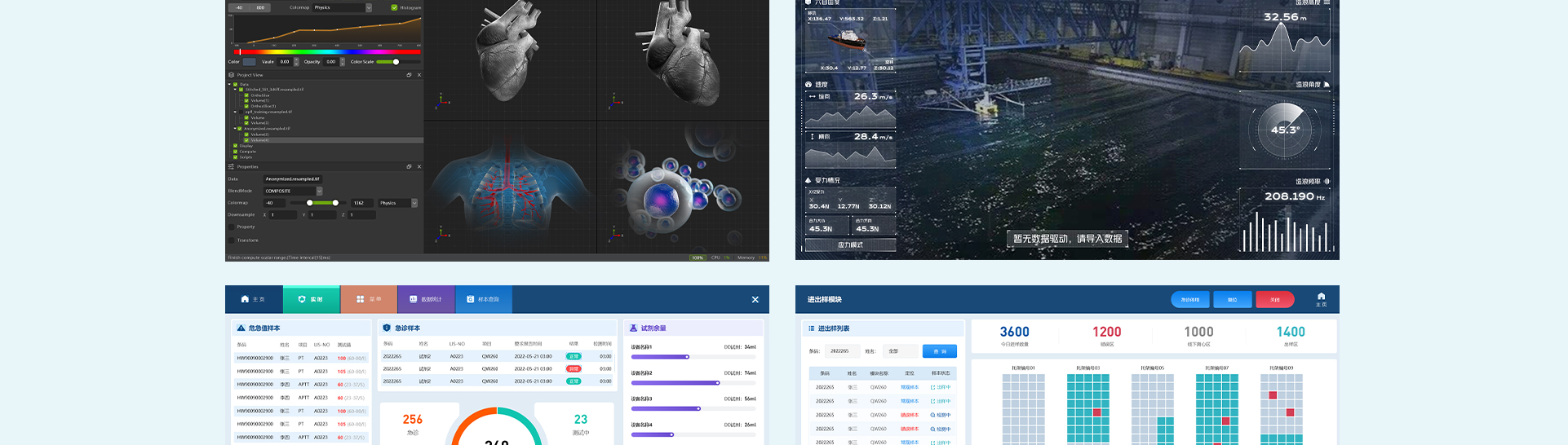Toggle checkbox for Scripts node

coord(236,157)
